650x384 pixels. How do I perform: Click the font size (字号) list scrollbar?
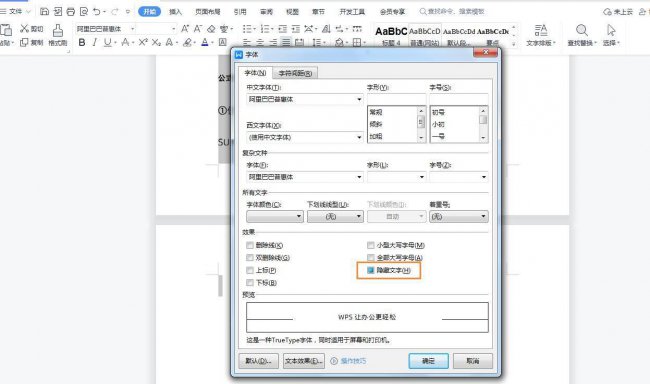483,124
